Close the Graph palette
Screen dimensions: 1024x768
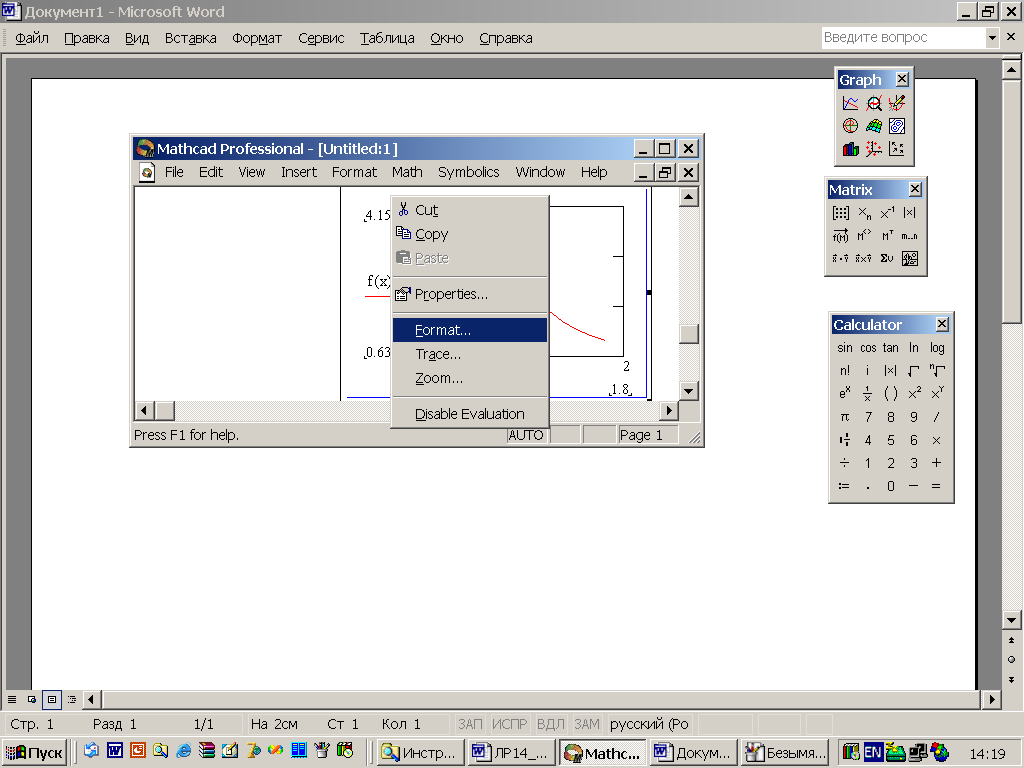click(x=902, y=79)
